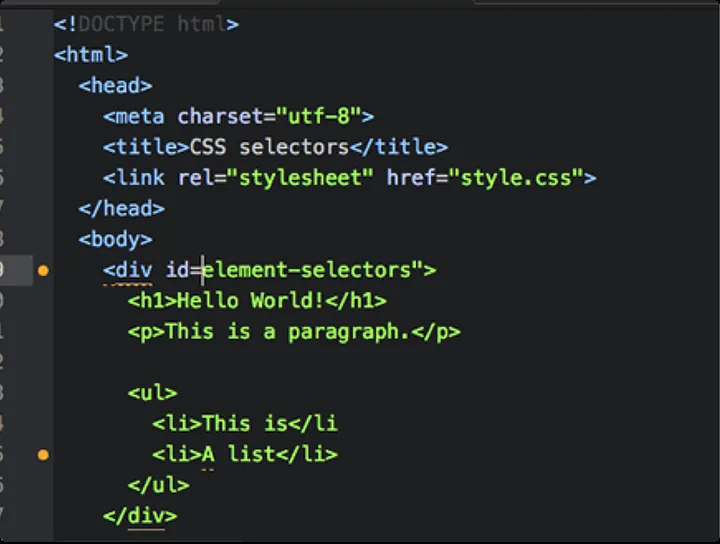Click the underlined <div tag name

[128, 270]
